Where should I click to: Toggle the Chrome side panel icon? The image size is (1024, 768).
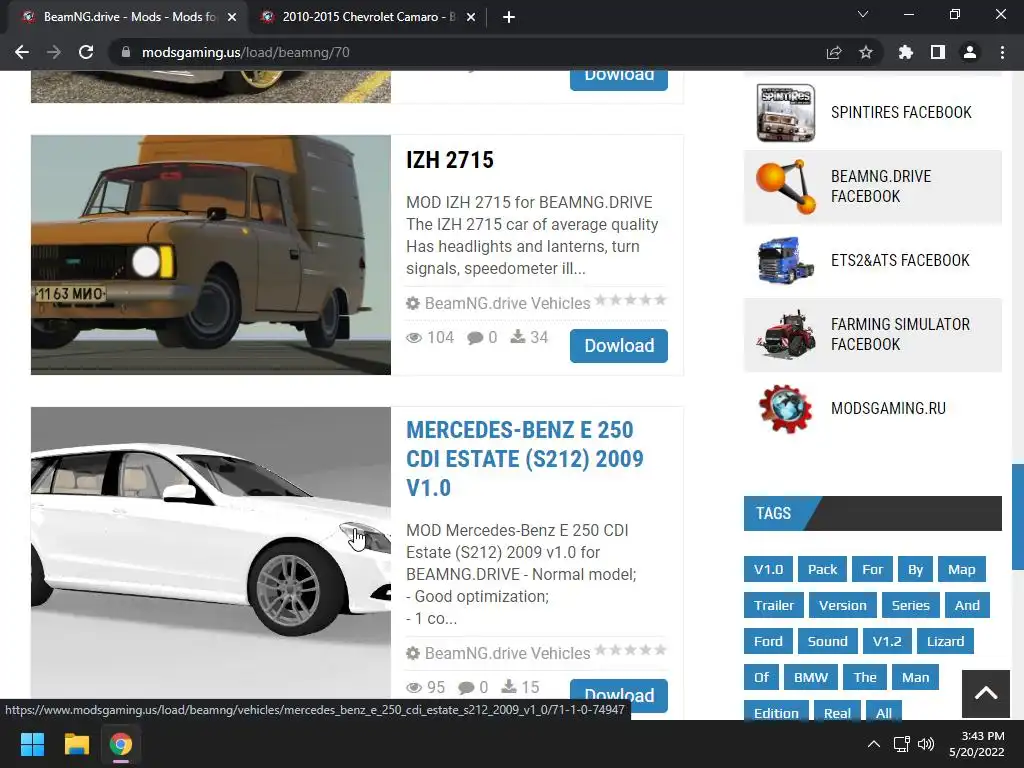tap(938, 52)
